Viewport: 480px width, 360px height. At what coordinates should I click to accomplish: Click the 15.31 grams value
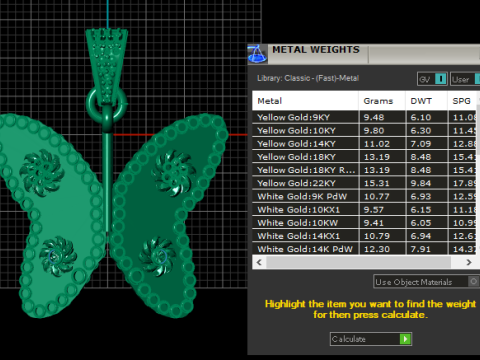pos(376,183)
